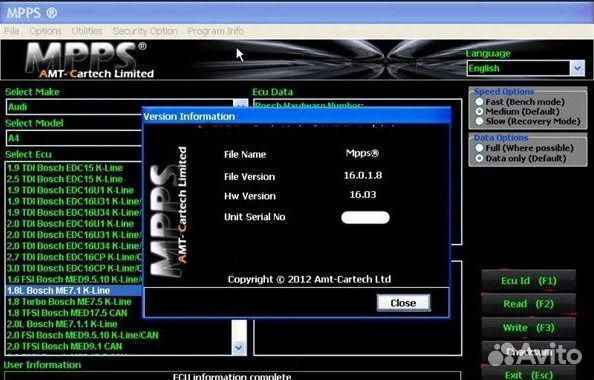The width and height of the screenshot is (594, 380).
Task: Select Medium (Default) speed option
Action: pyautogui.click(x=479, y=111)
